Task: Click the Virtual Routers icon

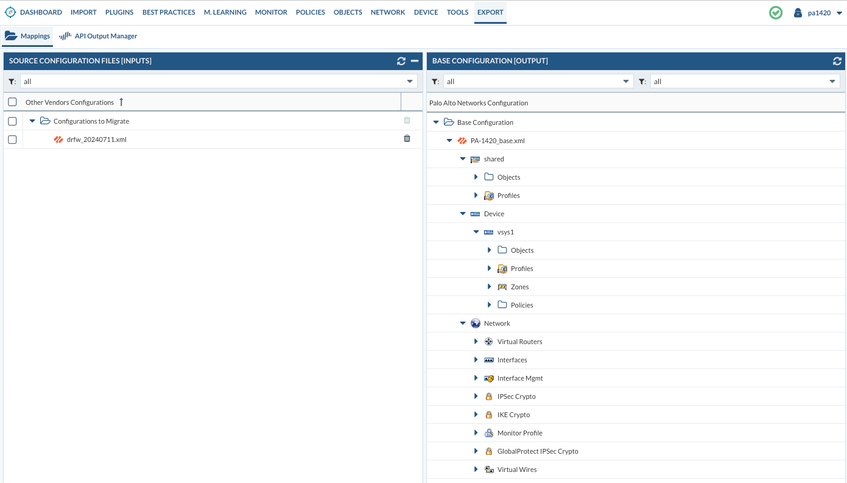Action: point(489,341)
